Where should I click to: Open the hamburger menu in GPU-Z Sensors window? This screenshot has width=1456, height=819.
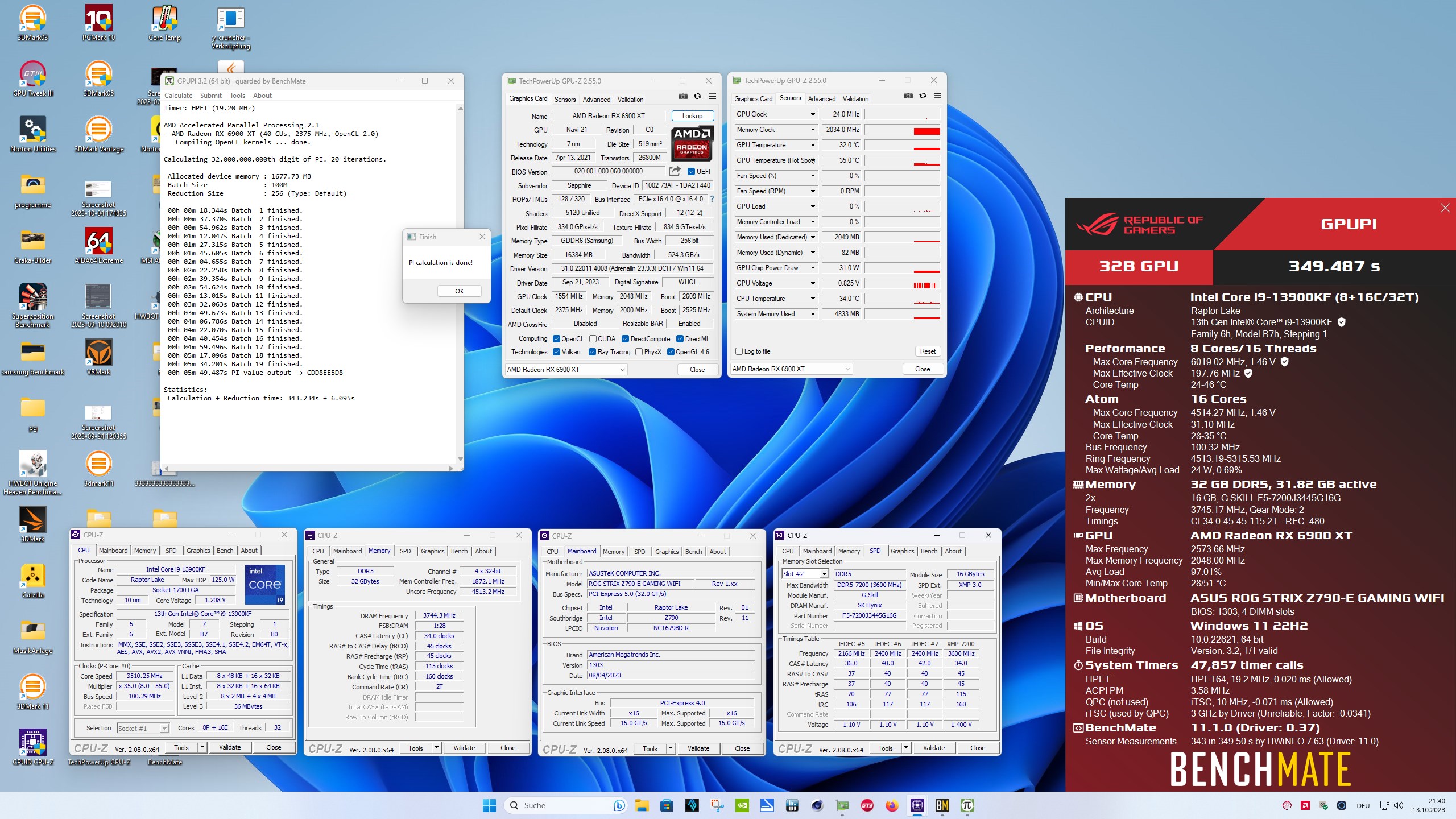[937, 96]
